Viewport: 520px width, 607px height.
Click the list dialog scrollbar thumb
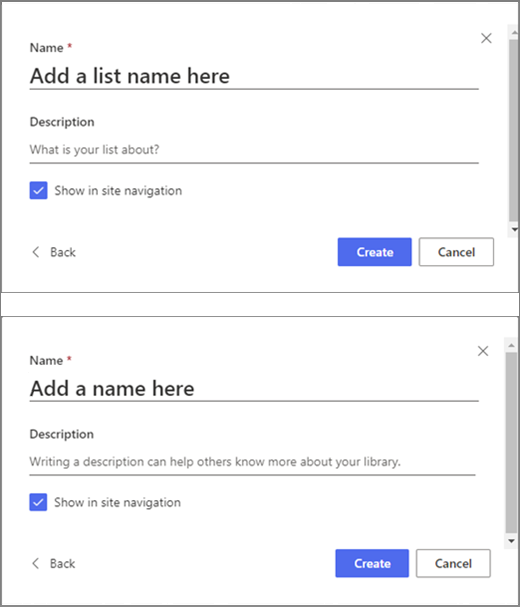coord(514,130)
